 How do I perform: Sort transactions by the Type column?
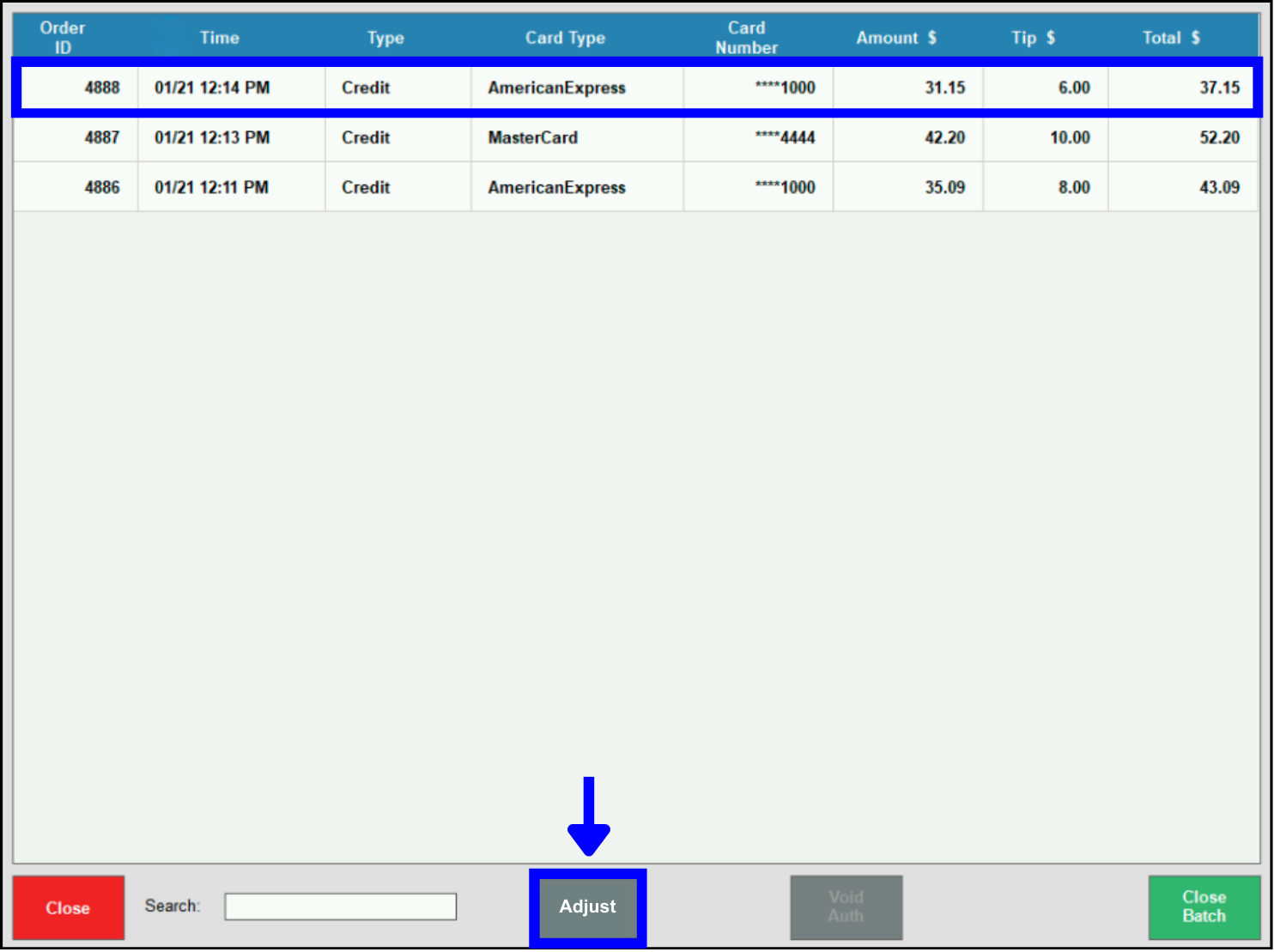(x=385, y=37)
